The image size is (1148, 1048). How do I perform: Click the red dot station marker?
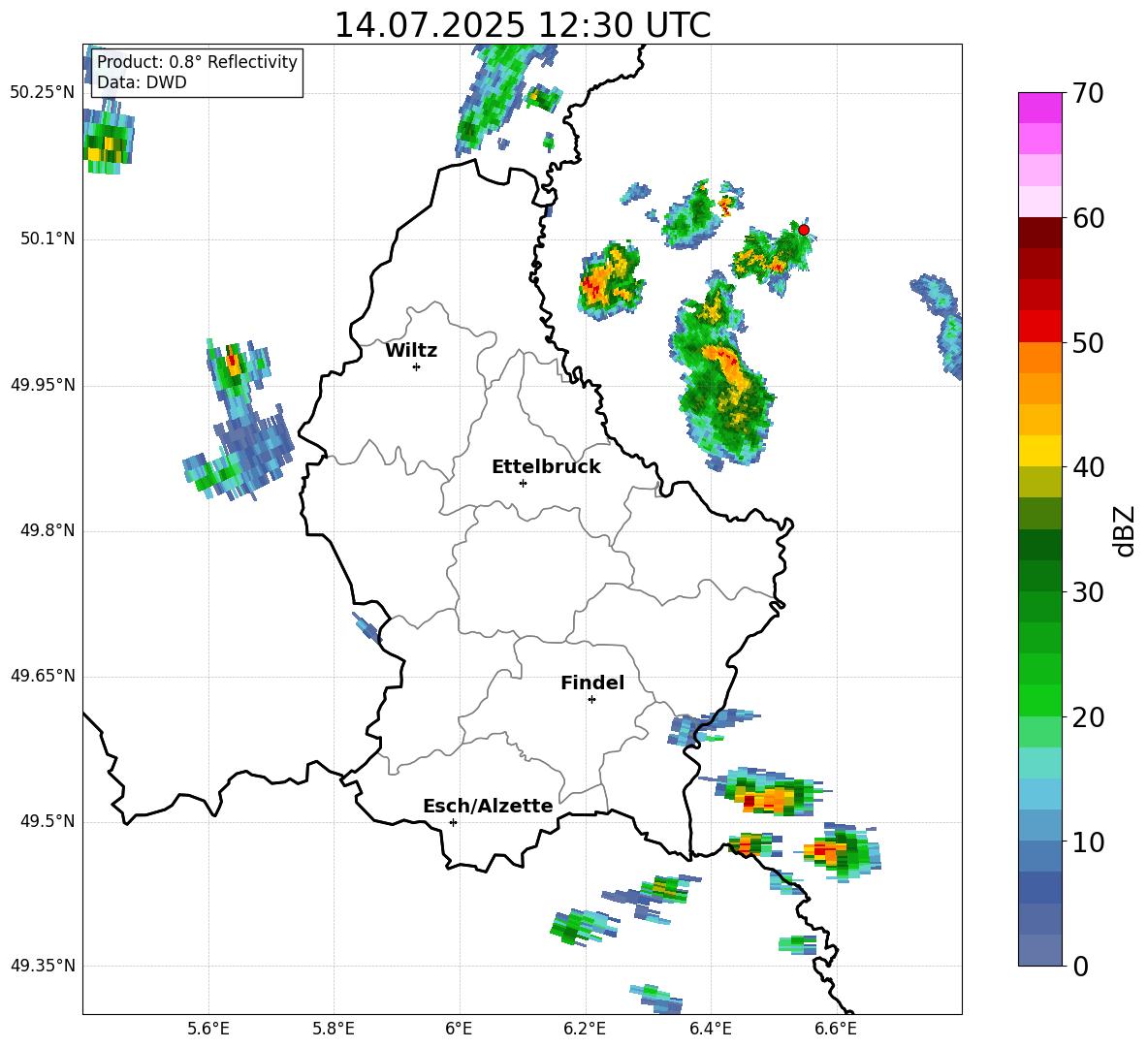tap(804, 230)
